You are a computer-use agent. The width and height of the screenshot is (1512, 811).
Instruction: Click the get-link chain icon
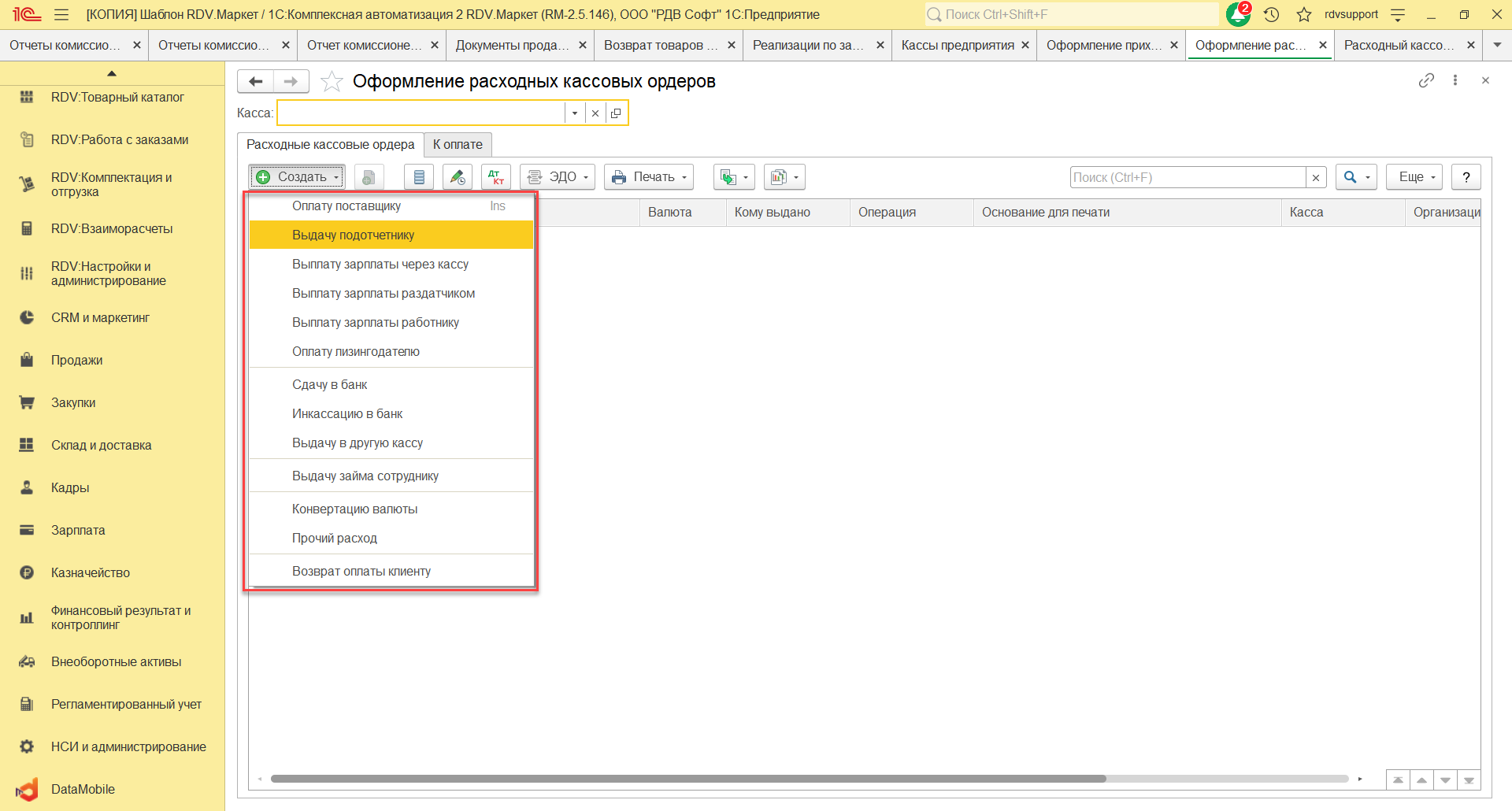[x=1426, y=80]
